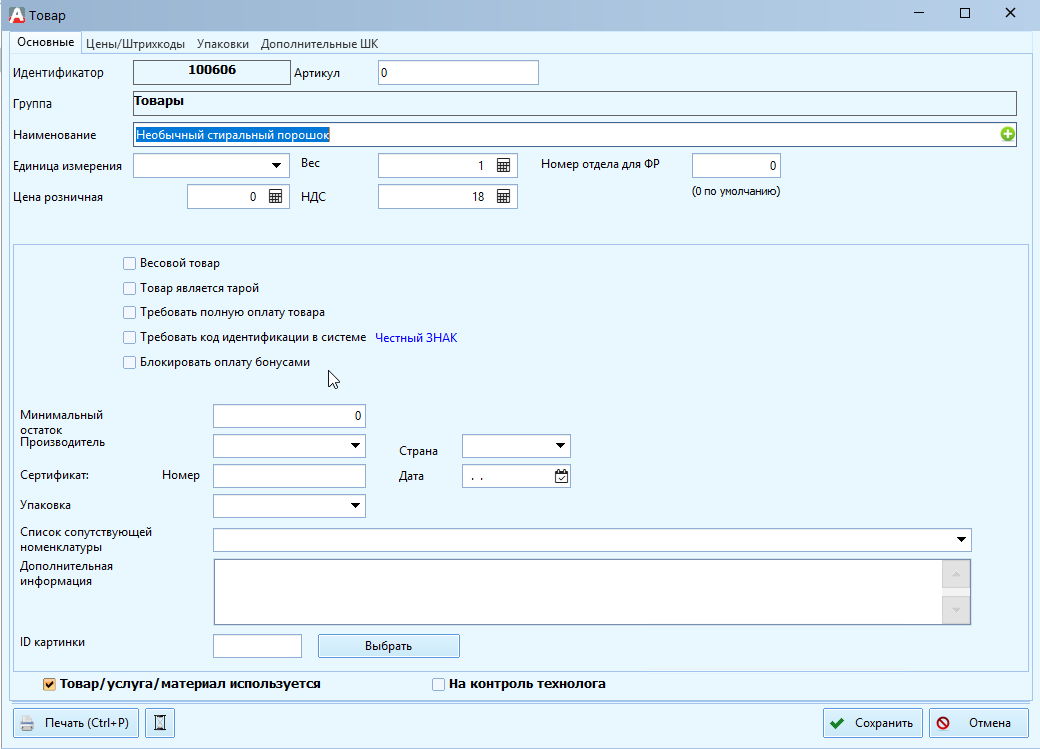Viewport: 1040px width, 749px height.
Task: Open calendar picker in Дата field
Action: tap(561, 476)
